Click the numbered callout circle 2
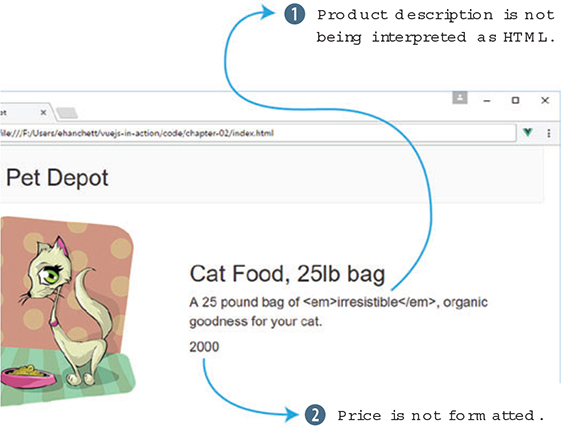The height and width of the screenshot is (427, 561). (x=315, y=415)
